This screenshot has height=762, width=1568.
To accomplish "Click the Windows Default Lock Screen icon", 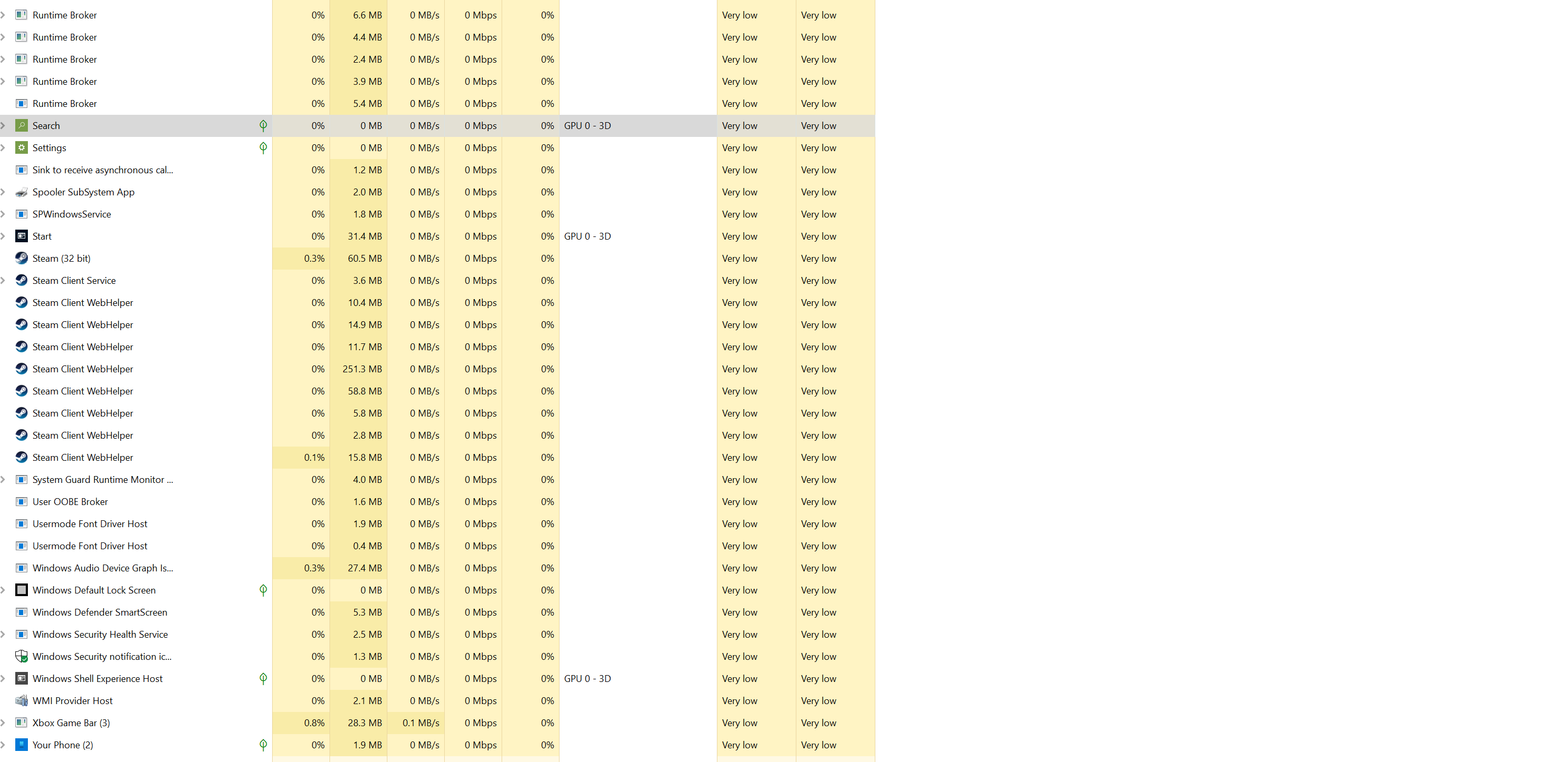I will click(21, 590).
